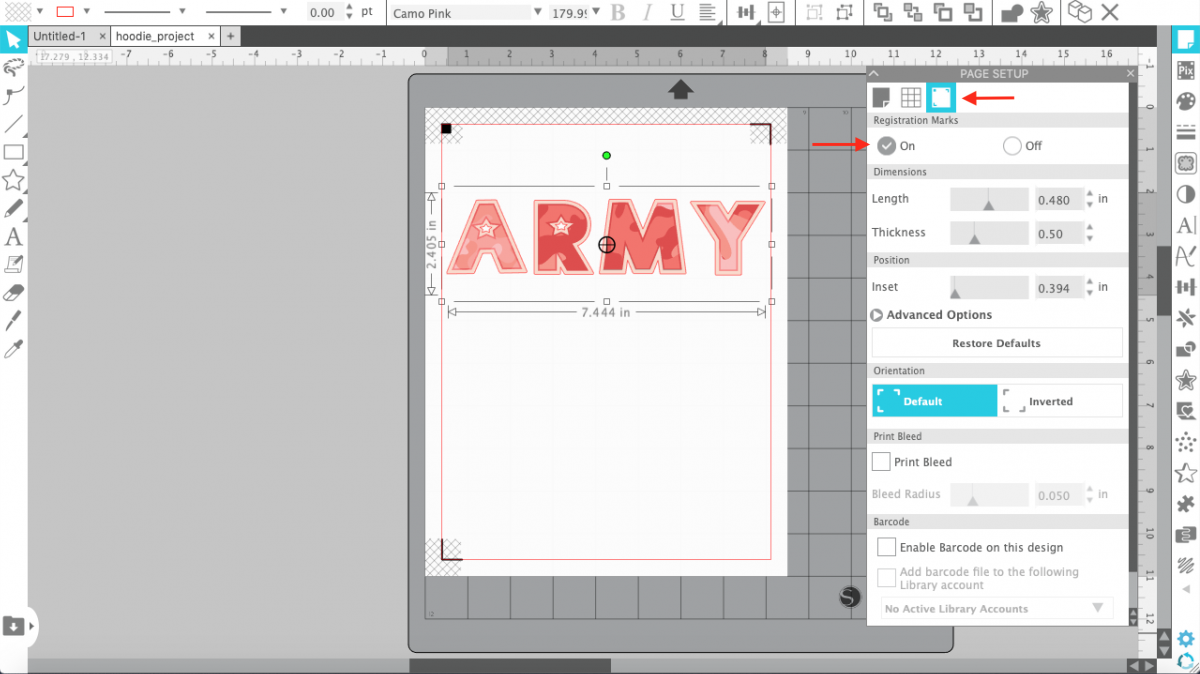Image resolution: width=1200 pixels, height=674 pixels.
Task: Open the puzzle piece panel
Action: tap(1186, 503)
